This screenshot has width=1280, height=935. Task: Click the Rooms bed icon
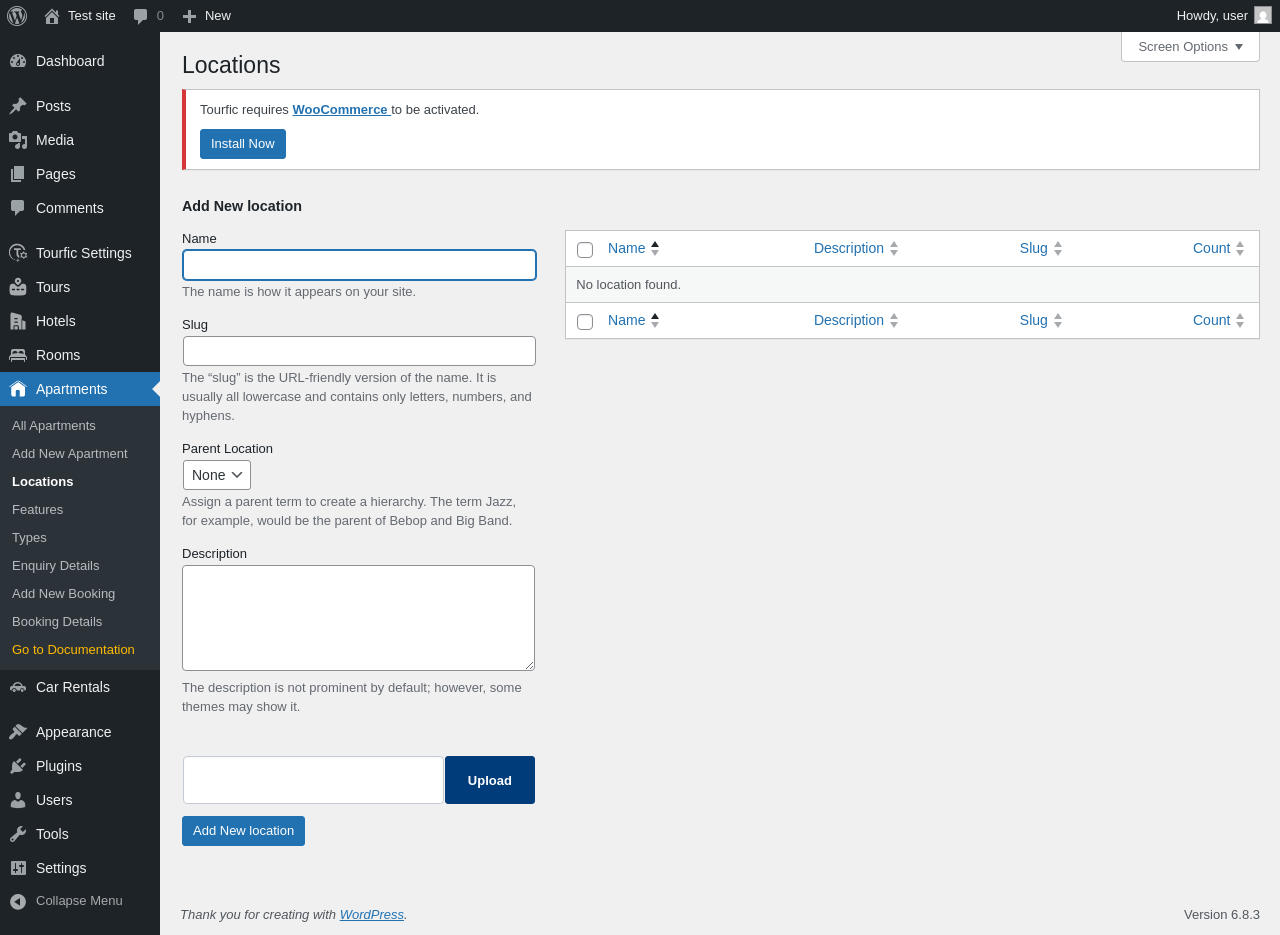(18, 355)
